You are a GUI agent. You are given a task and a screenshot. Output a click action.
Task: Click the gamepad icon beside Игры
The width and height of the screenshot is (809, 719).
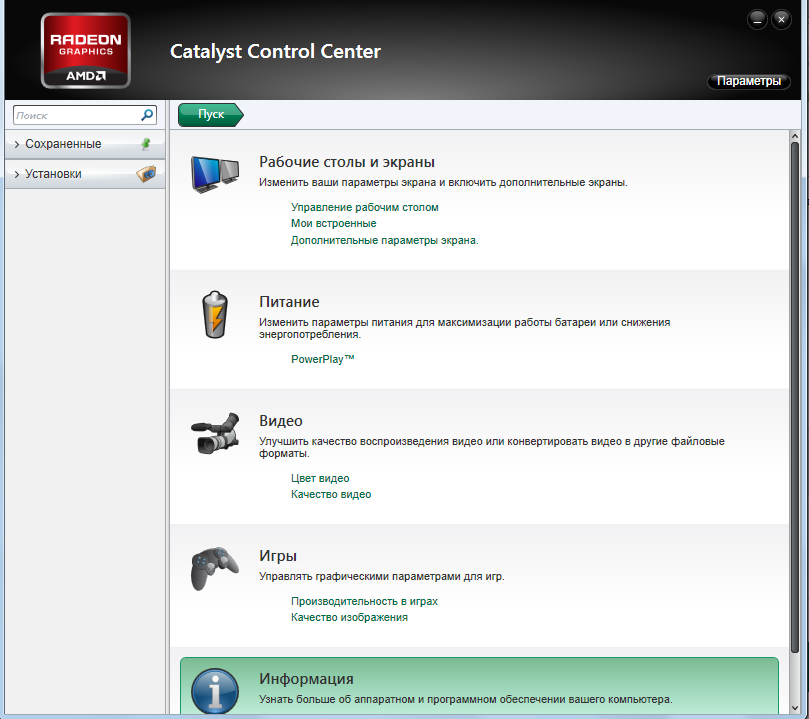click(x=215, y=568)
